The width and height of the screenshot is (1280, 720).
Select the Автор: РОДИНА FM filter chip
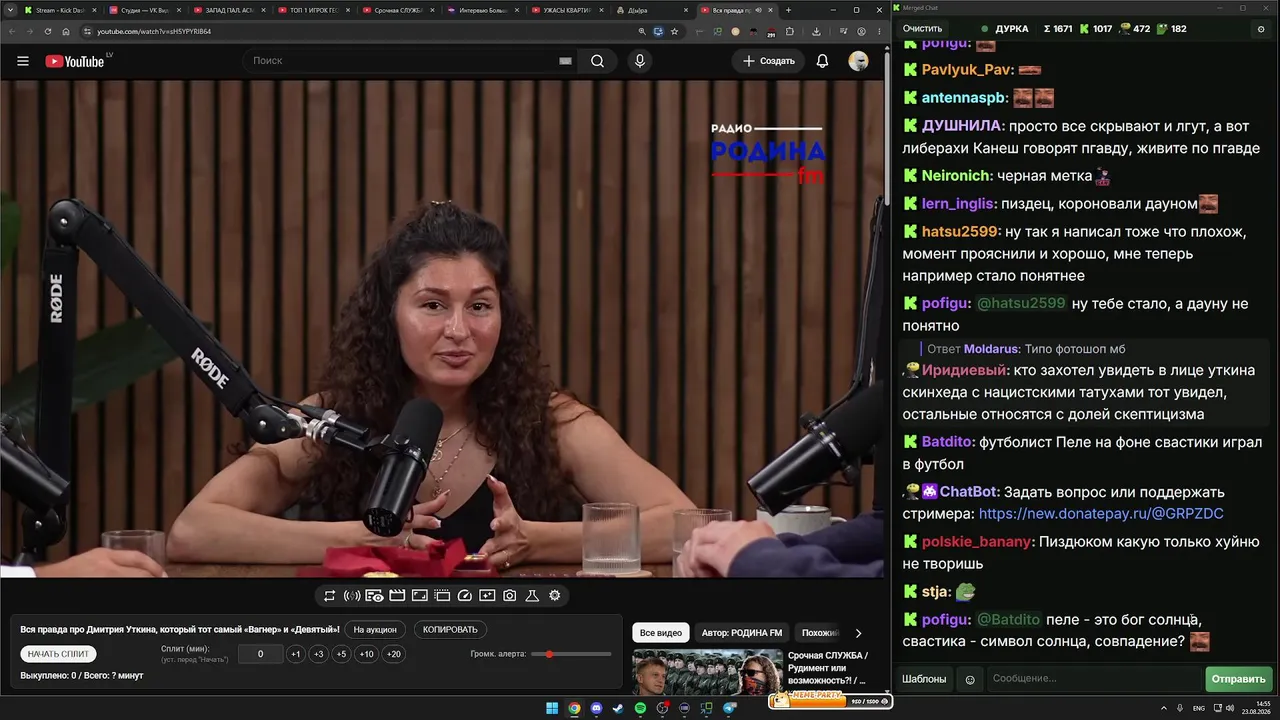tap(742, 633)
